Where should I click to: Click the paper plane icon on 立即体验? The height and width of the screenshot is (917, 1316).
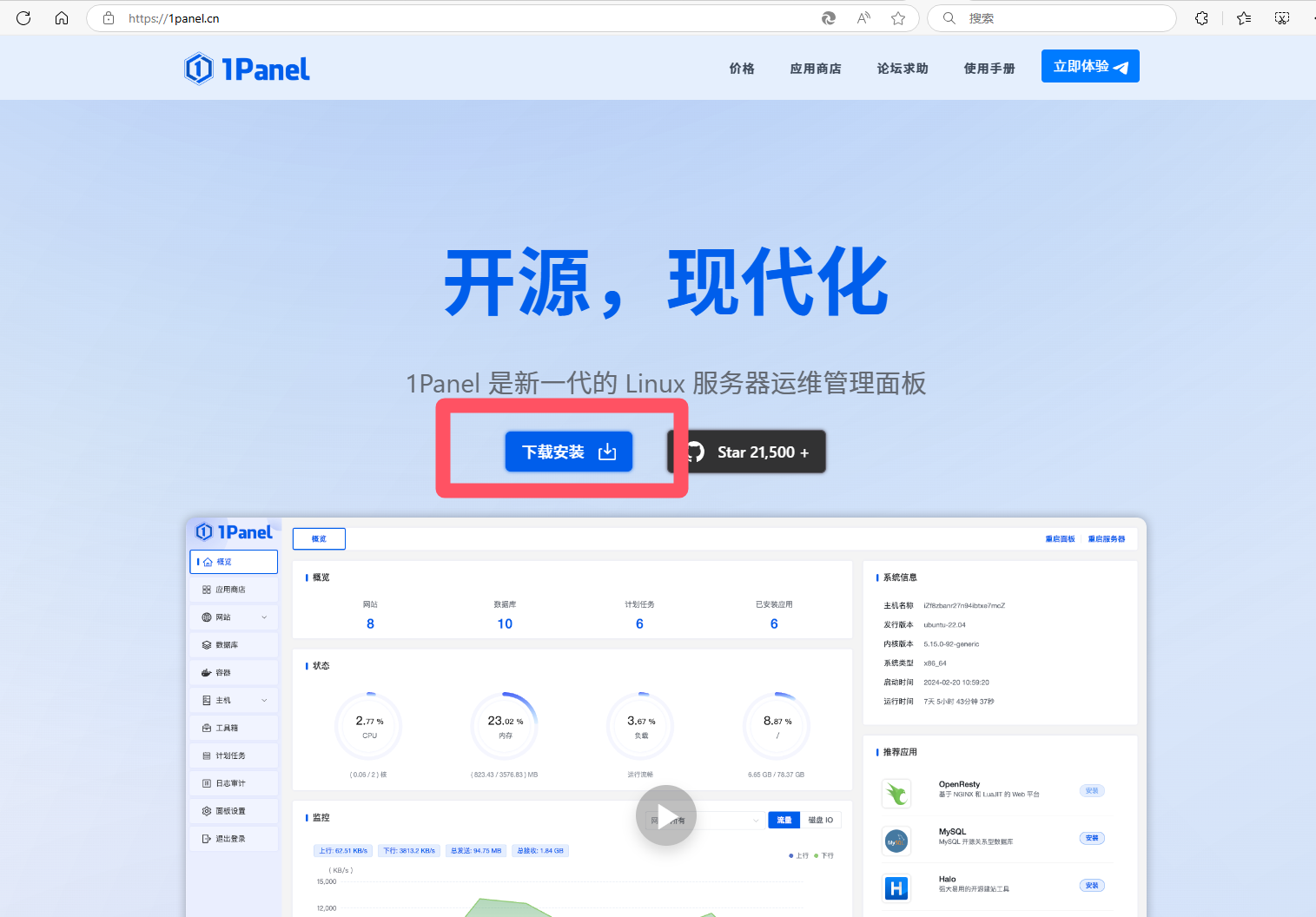coord(1121,68)
